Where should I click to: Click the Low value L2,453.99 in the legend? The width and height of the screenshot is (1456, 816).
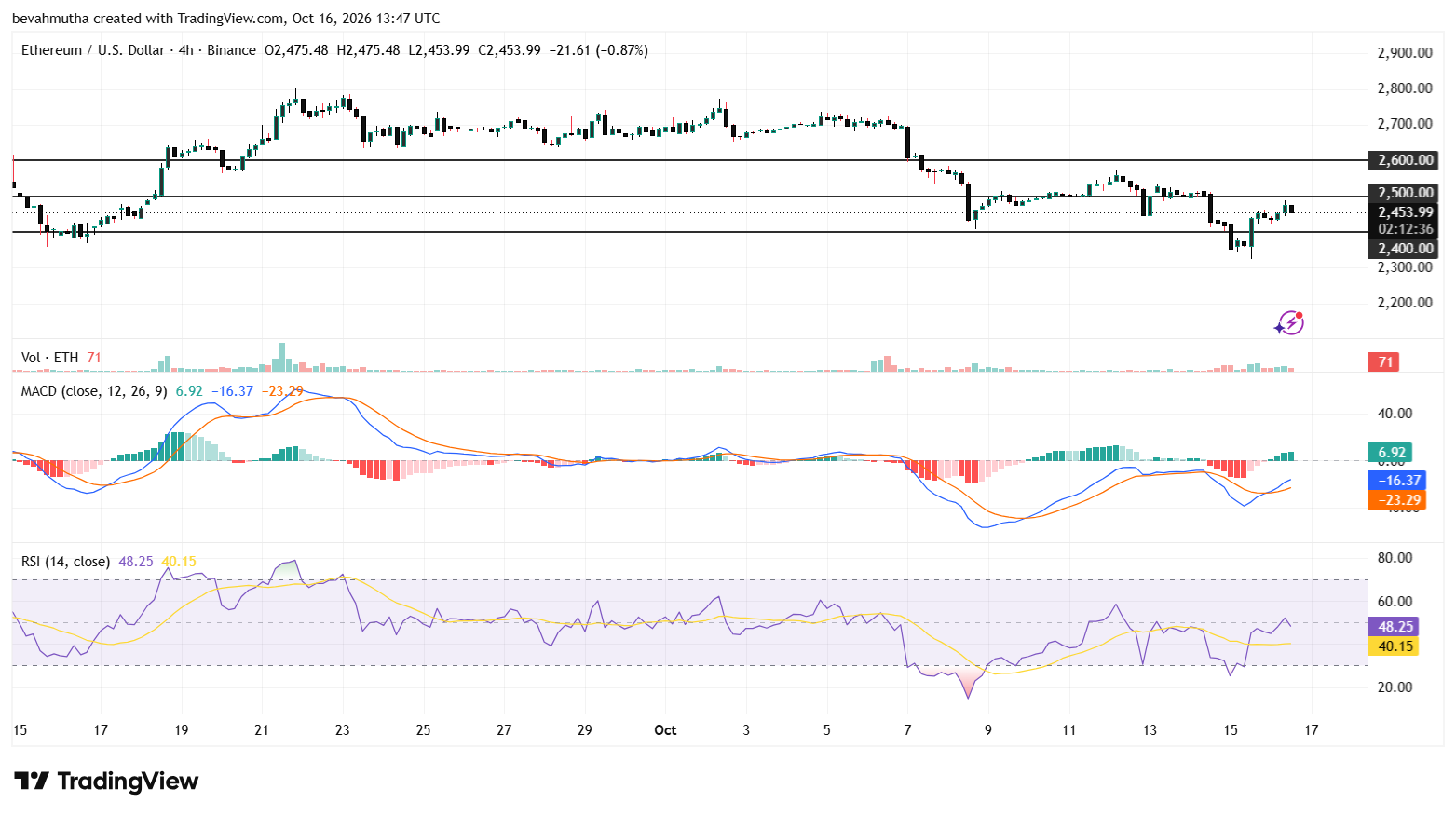click(x=439, y=50)
